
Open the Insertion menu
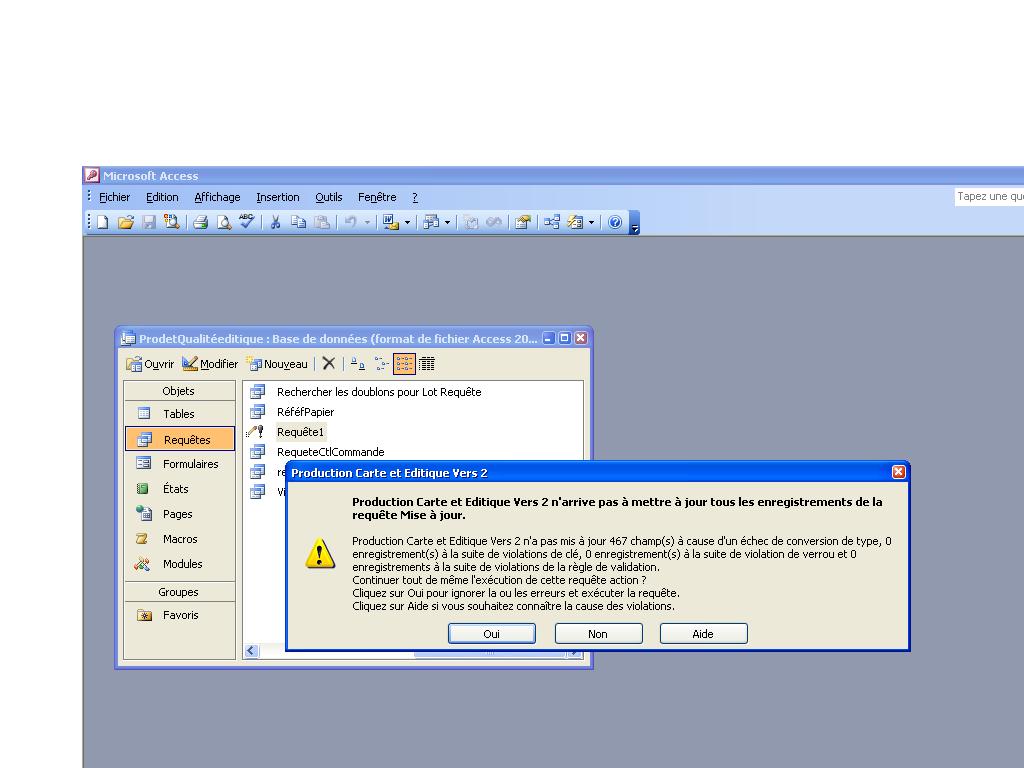278,197
